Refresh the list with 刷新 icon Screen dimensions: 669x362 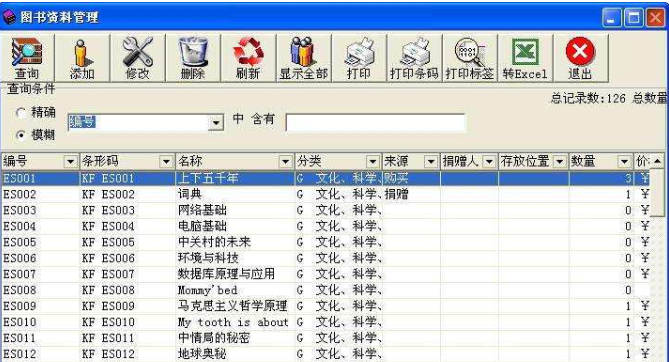248,58
